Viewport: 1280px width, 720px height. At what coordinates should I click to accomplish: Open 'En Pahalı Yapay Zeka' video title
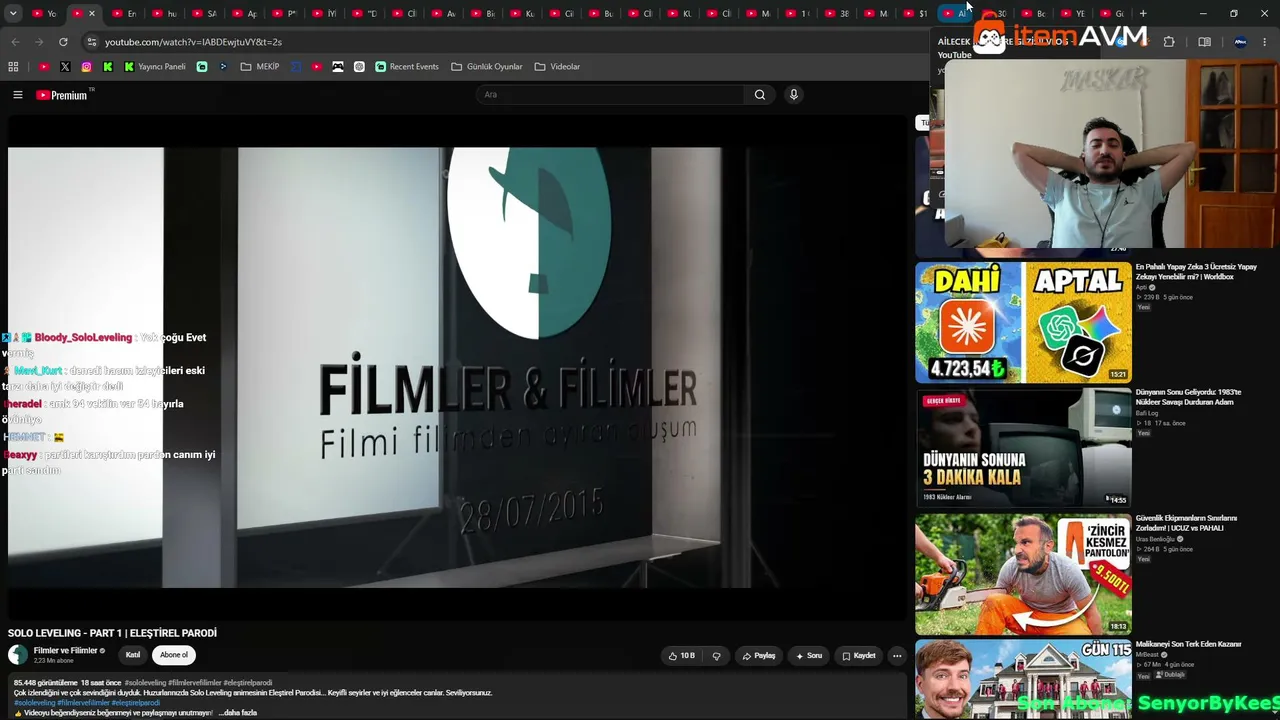click(1196, 272)
